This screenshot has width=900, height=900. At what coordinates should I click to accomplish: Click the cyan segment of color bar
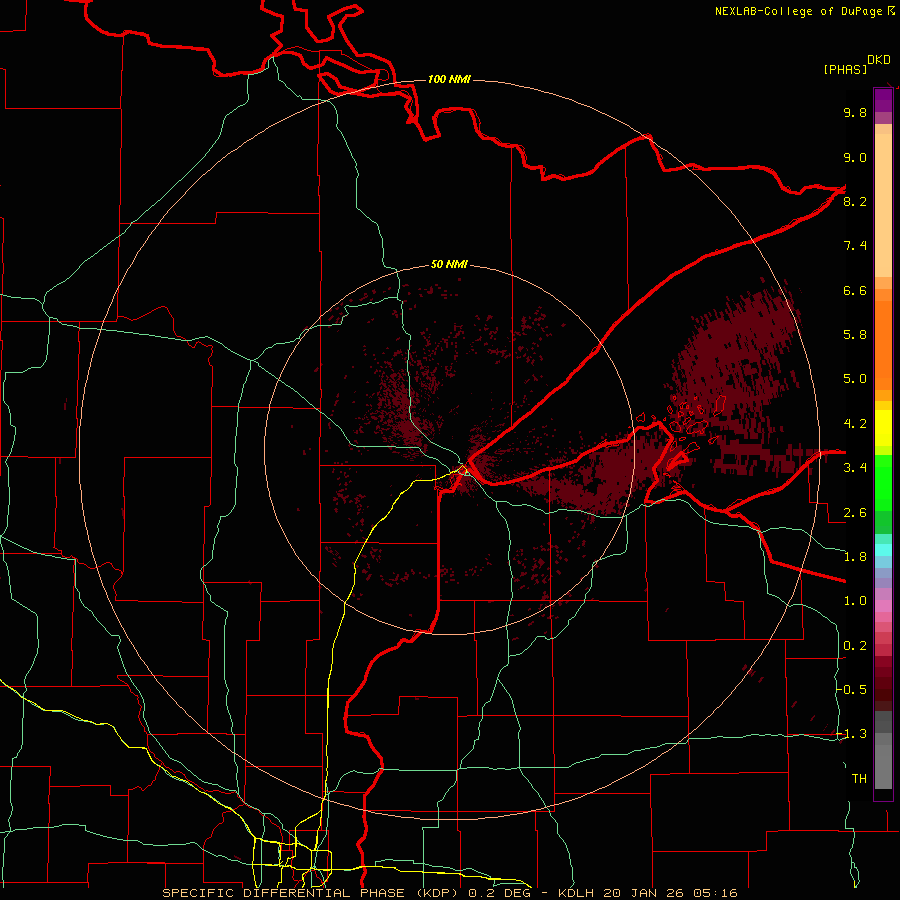(883, 550)
